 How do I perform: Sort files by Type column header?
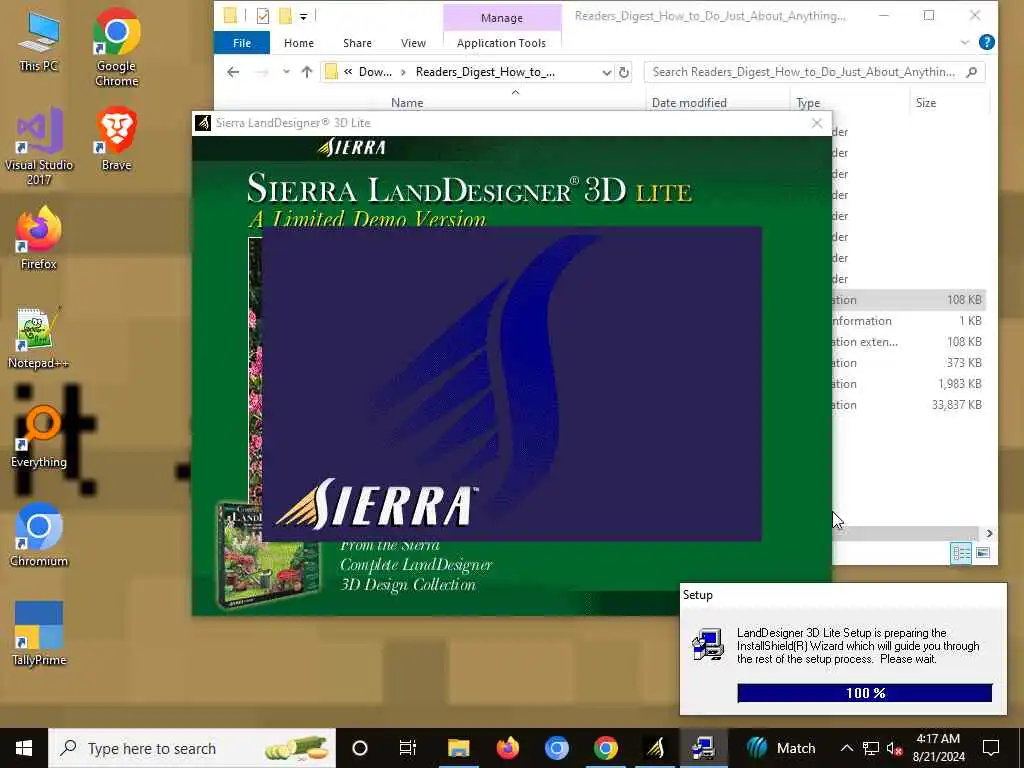tap(808, 103)
